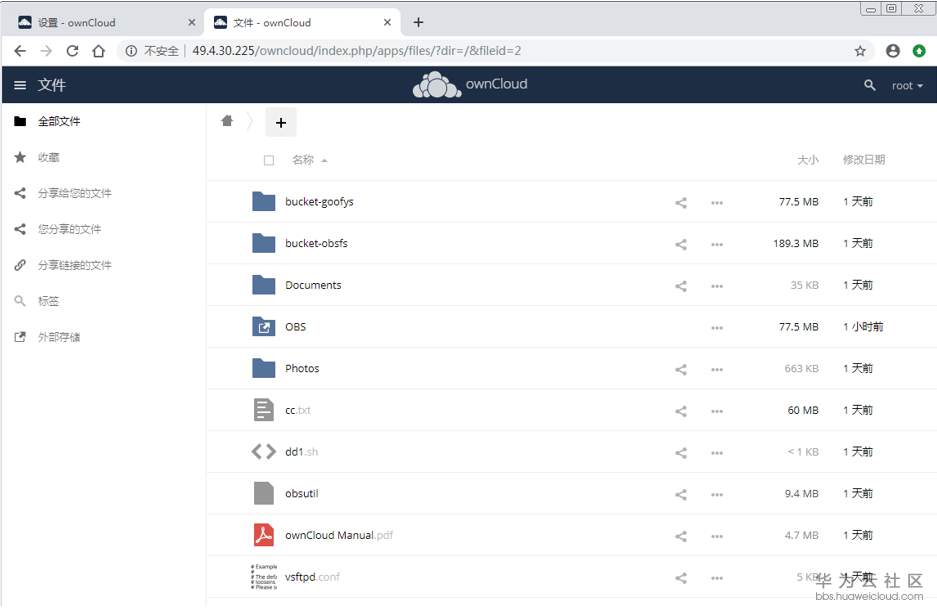Open the OBS external storage folder

tap(295, 327)
